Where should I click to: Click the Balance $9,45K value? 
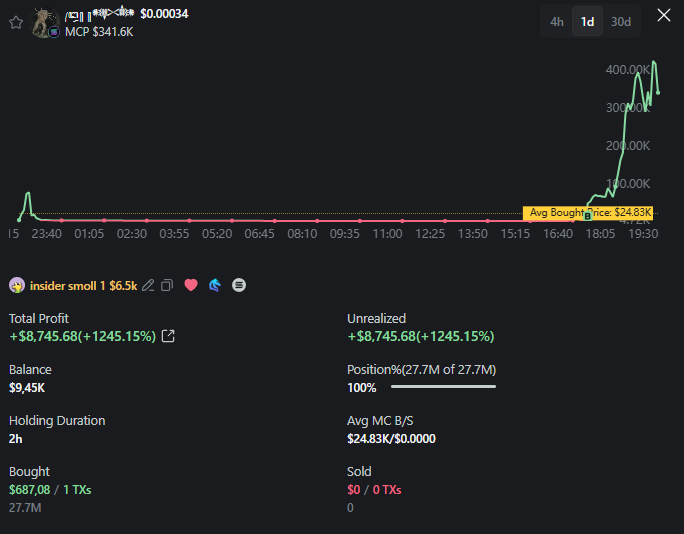pyautogui.click(x=27, y=387)
